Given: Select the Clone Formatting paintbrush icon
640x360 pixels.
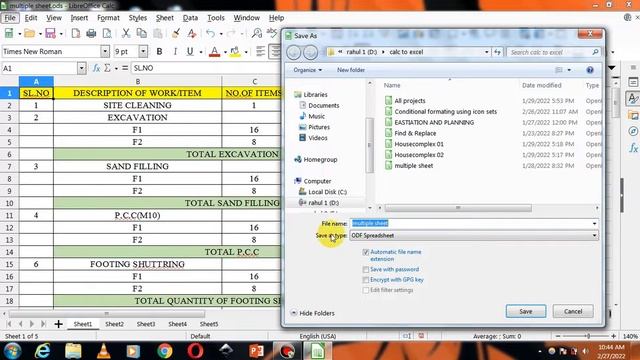Looking at the screenshot, I should pyautogui.click(x=176, y=33).
